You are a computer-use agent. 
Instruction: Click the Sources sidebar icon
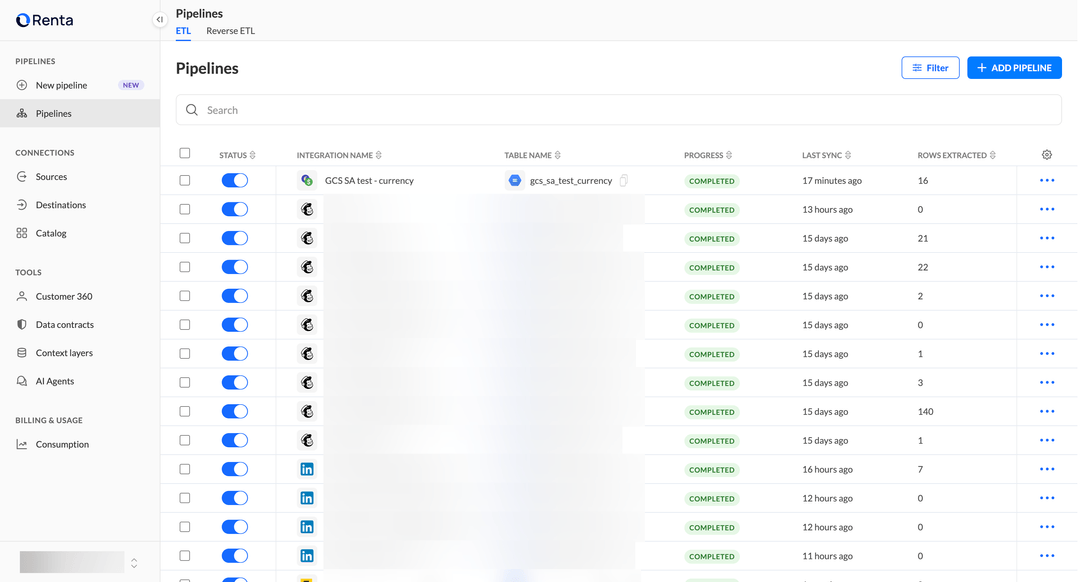(x=22, y=176)
